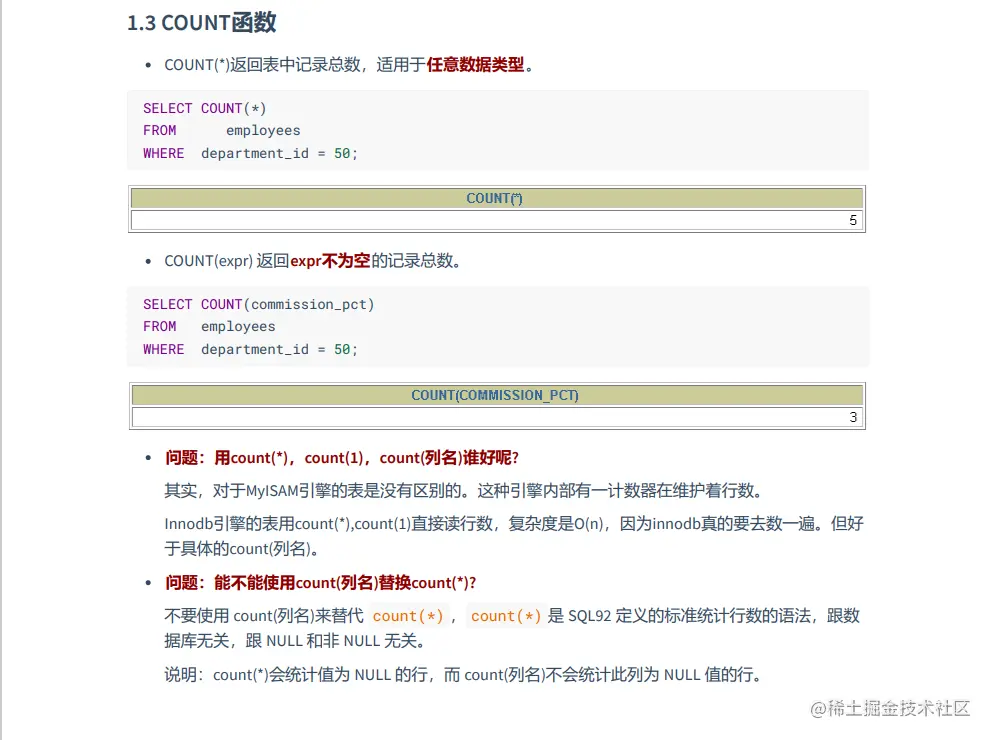The width and height of the screenshot is (992, 740).
Task: Click the text "是 SQL92 定义的标准统计行数的语法"
Action: [x=678, y=616]
